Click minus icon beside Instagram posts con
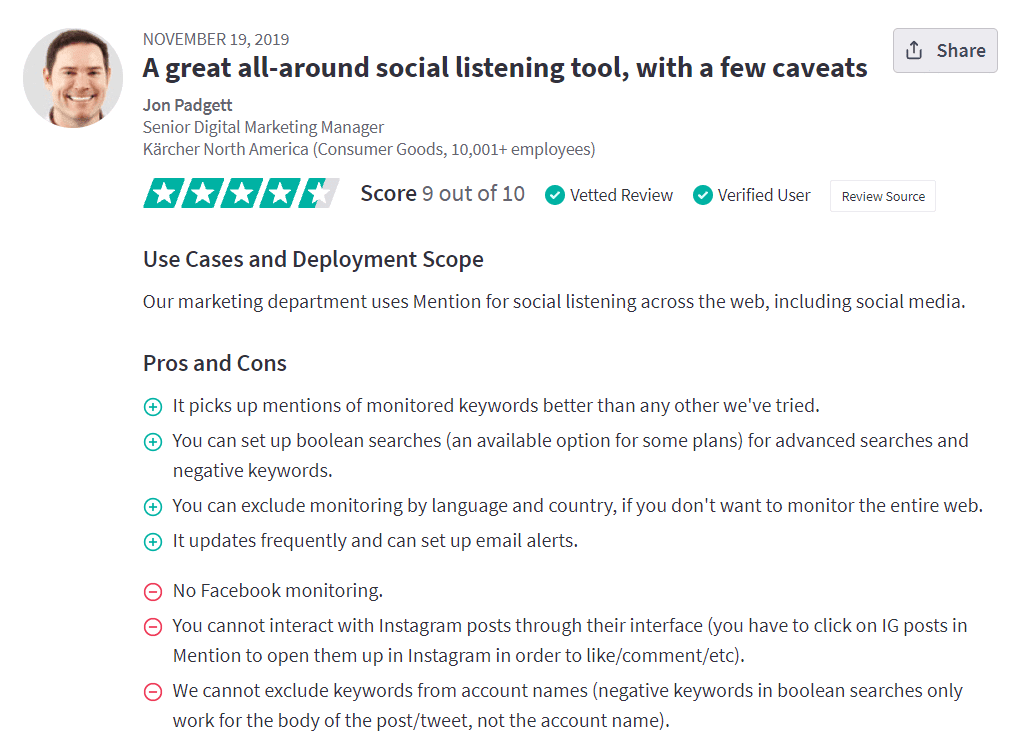This screenshot has height=741, width=1026. (152, 627)
